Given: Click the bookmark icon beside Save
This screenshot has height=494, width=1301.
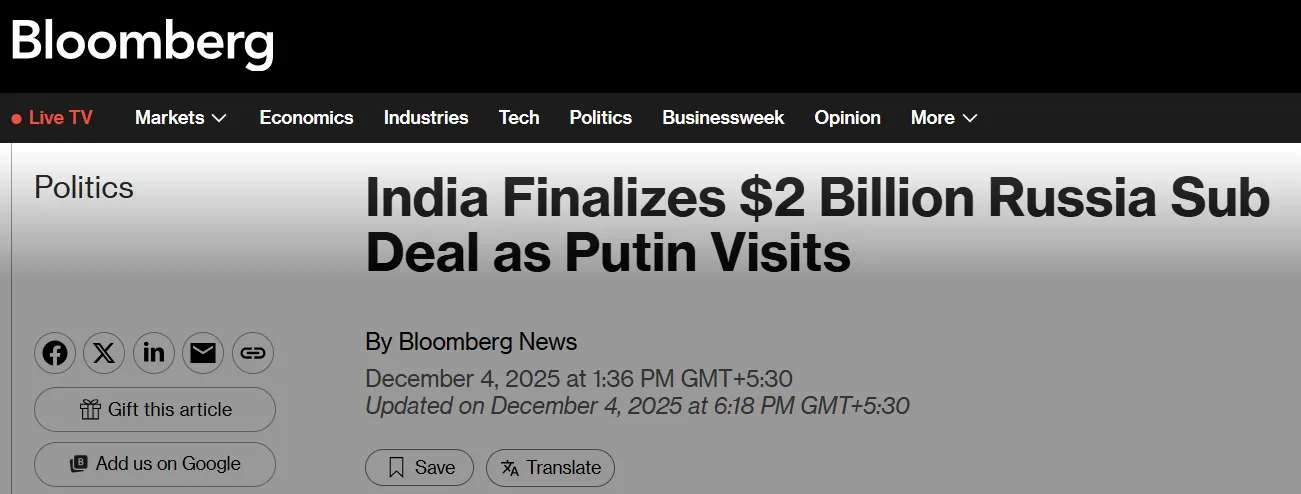Looking at the screenshot, I should point(396,467).
